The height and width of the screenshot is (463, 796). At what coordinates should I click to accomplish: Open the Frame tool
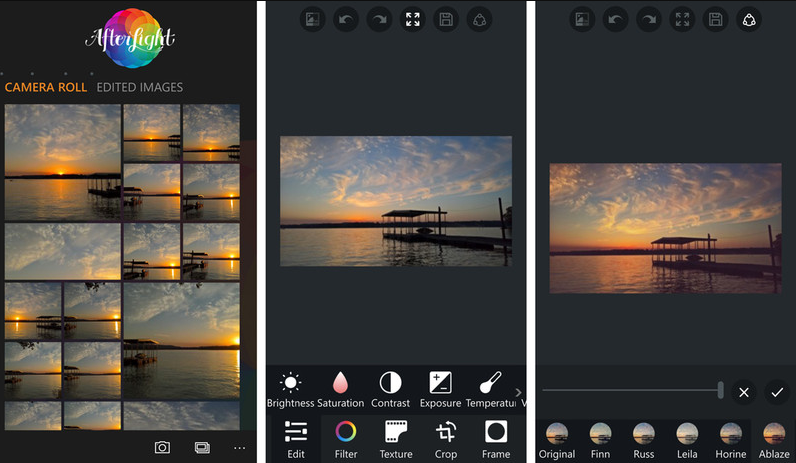click(496, 432)
